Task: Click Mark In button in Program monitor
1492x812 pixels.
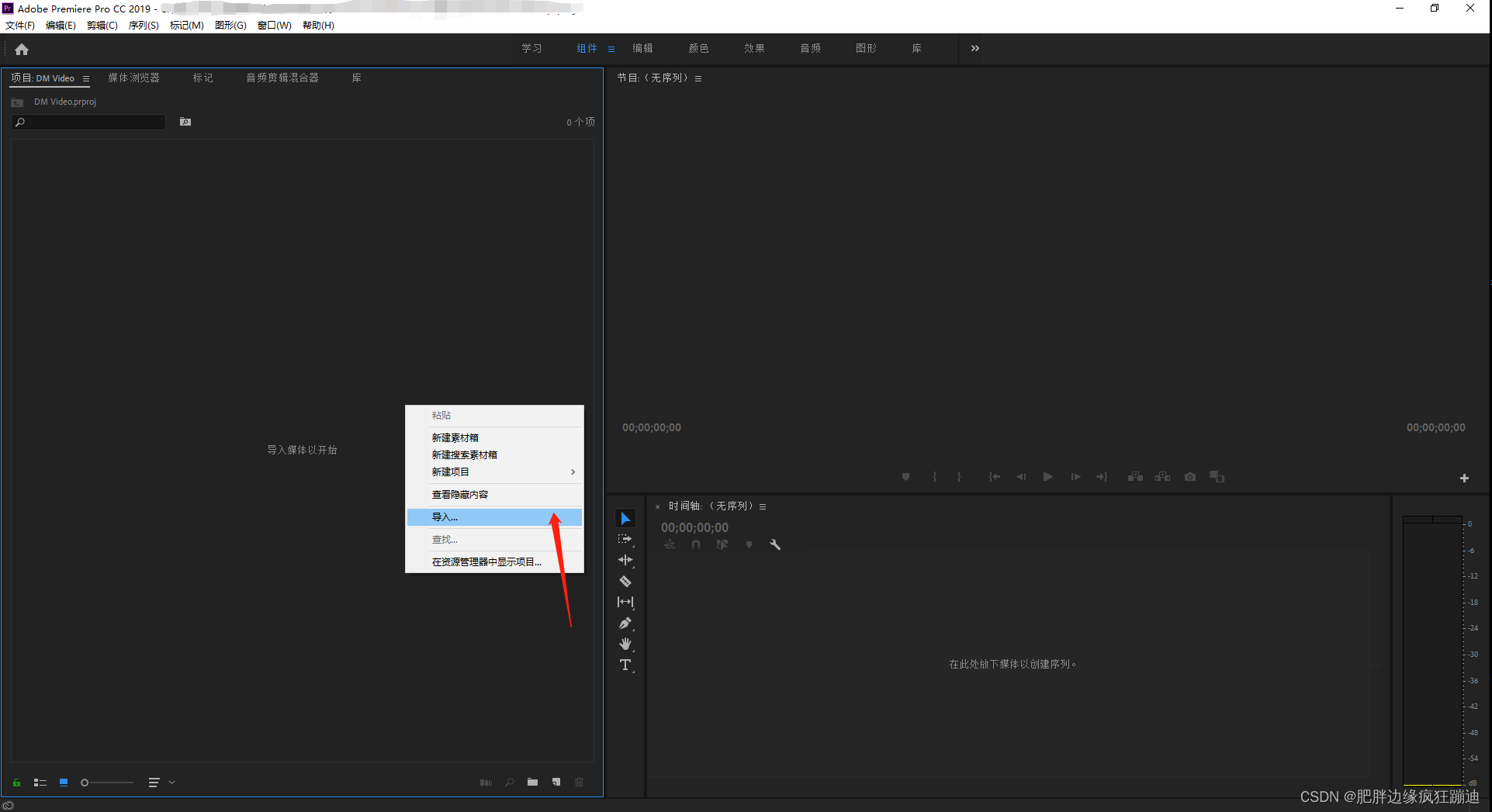Action: [x=934, y=477]
